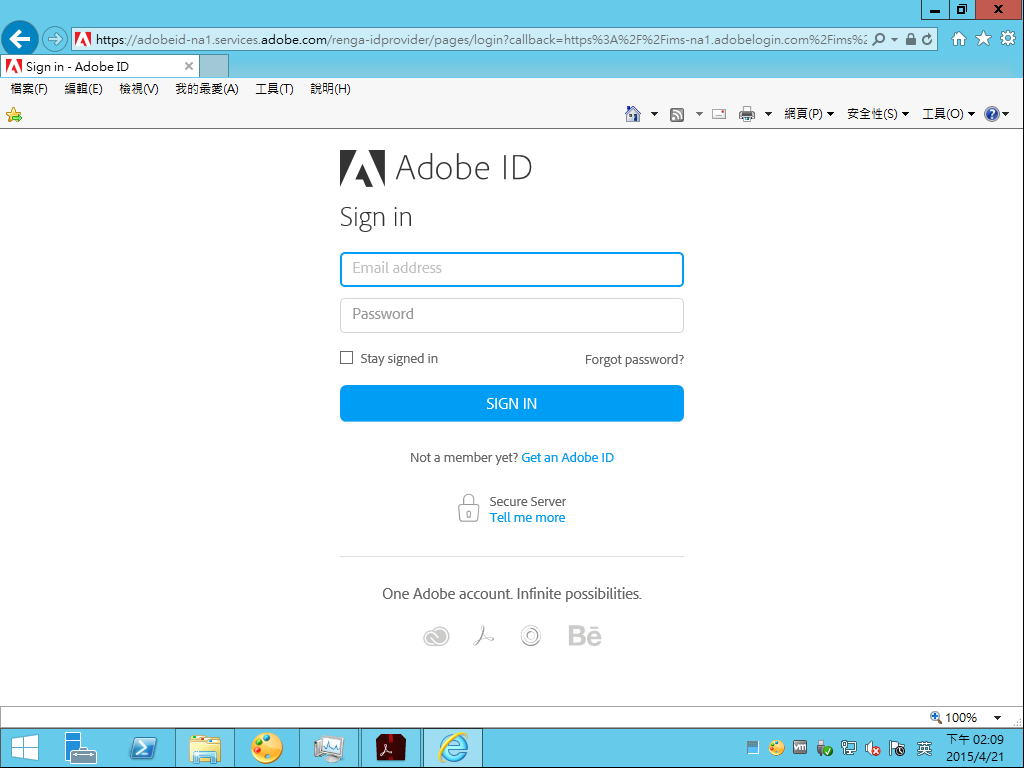The height and width of the screenshot is (768, 1024).
Task: Open Favorites with the star icon
Action: pyautogui.click(x=984, y=39)
